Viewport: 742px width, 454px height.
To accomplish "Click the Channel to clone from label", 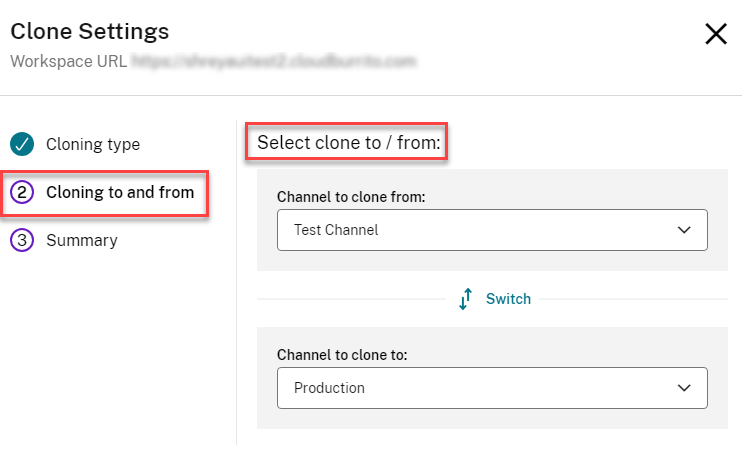I will pos(351,197).
